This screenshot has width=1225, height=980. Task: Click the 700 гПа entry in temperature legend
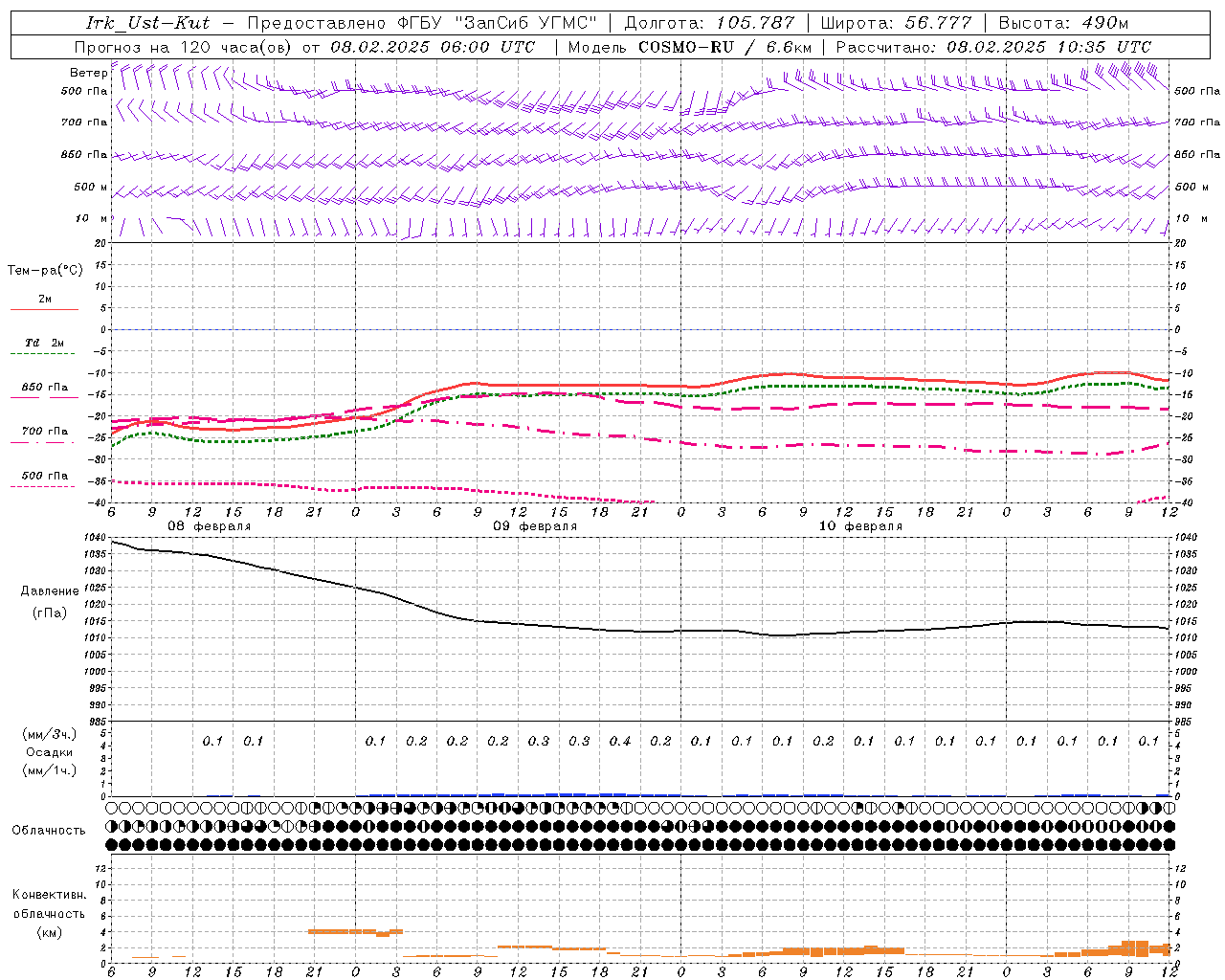pos(44,432)
